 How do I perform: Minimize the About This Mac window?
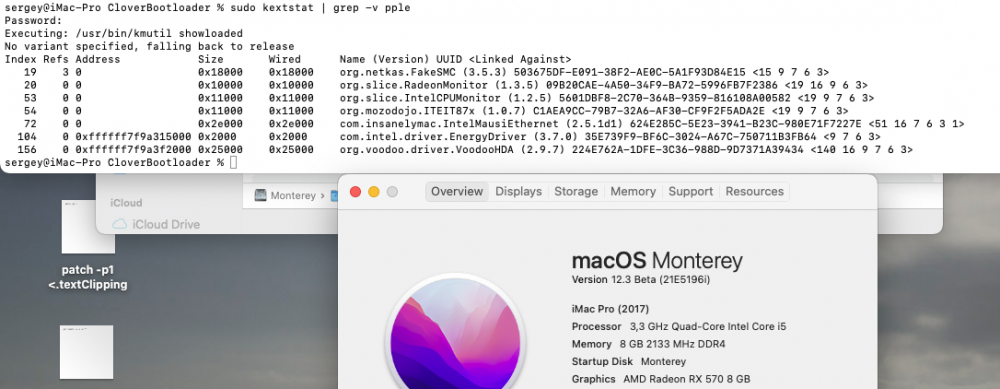click(374, 191)
